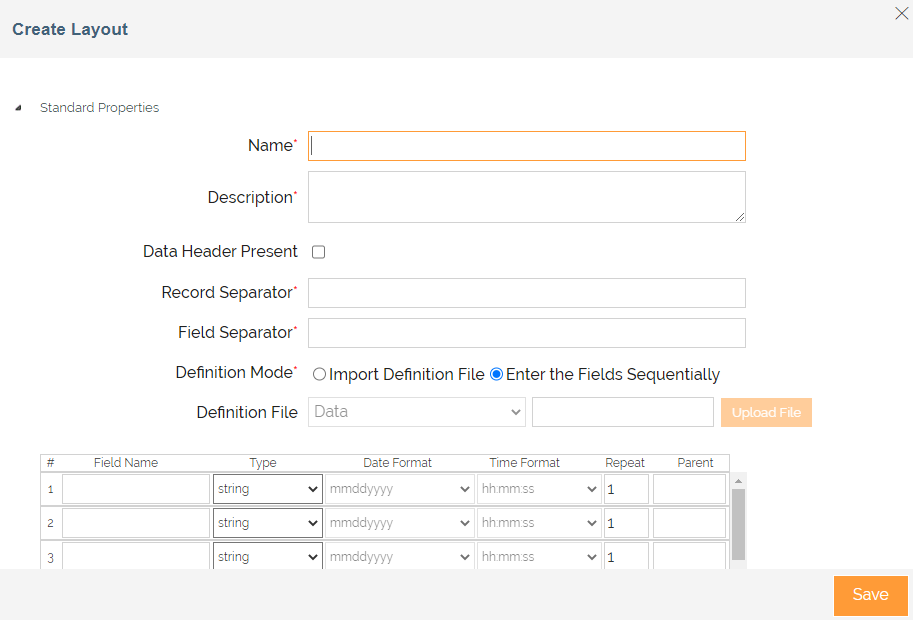Click the Record Separator field

point(526,293)
